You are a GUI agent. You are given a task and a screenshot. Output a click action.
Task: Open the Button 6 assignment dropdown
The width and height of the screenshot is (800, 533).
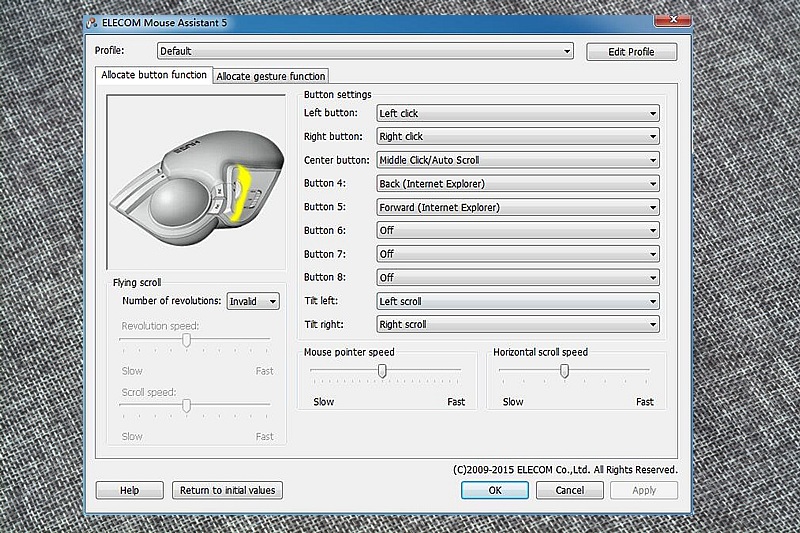click(x=517, y=231)
